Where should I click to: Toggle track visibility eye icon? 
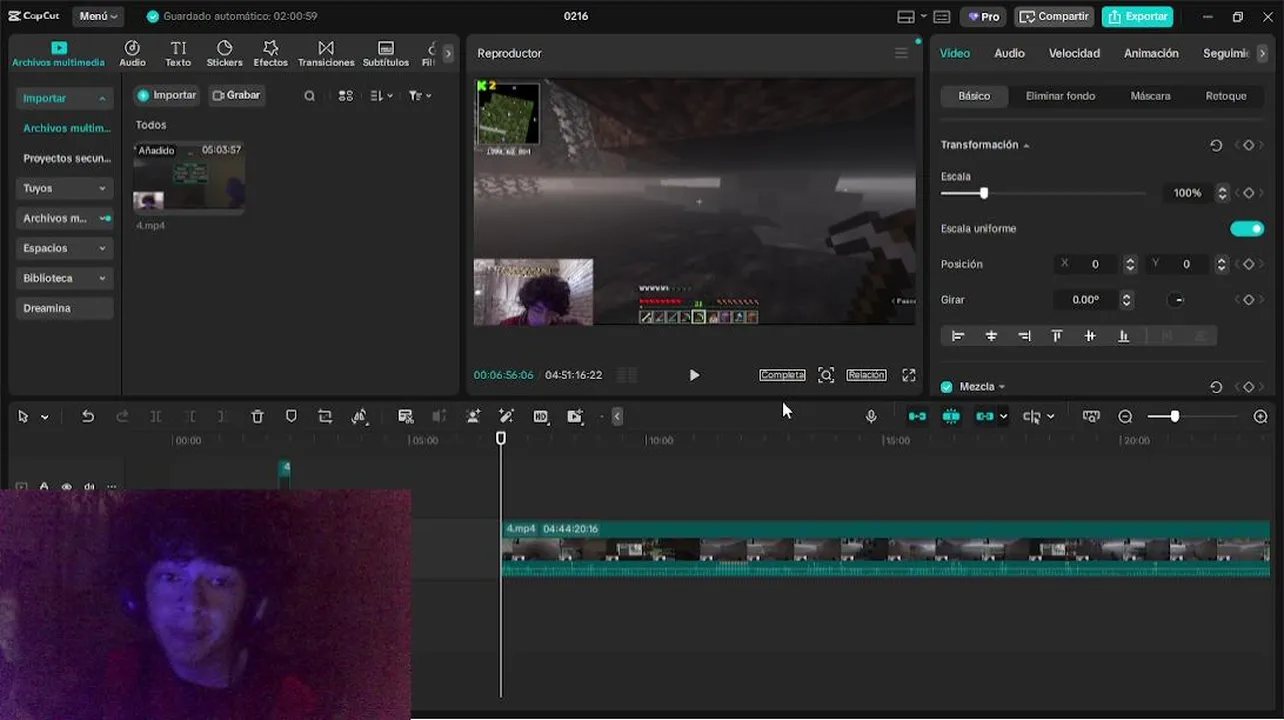pyautogui.click(x=67, y=487)
